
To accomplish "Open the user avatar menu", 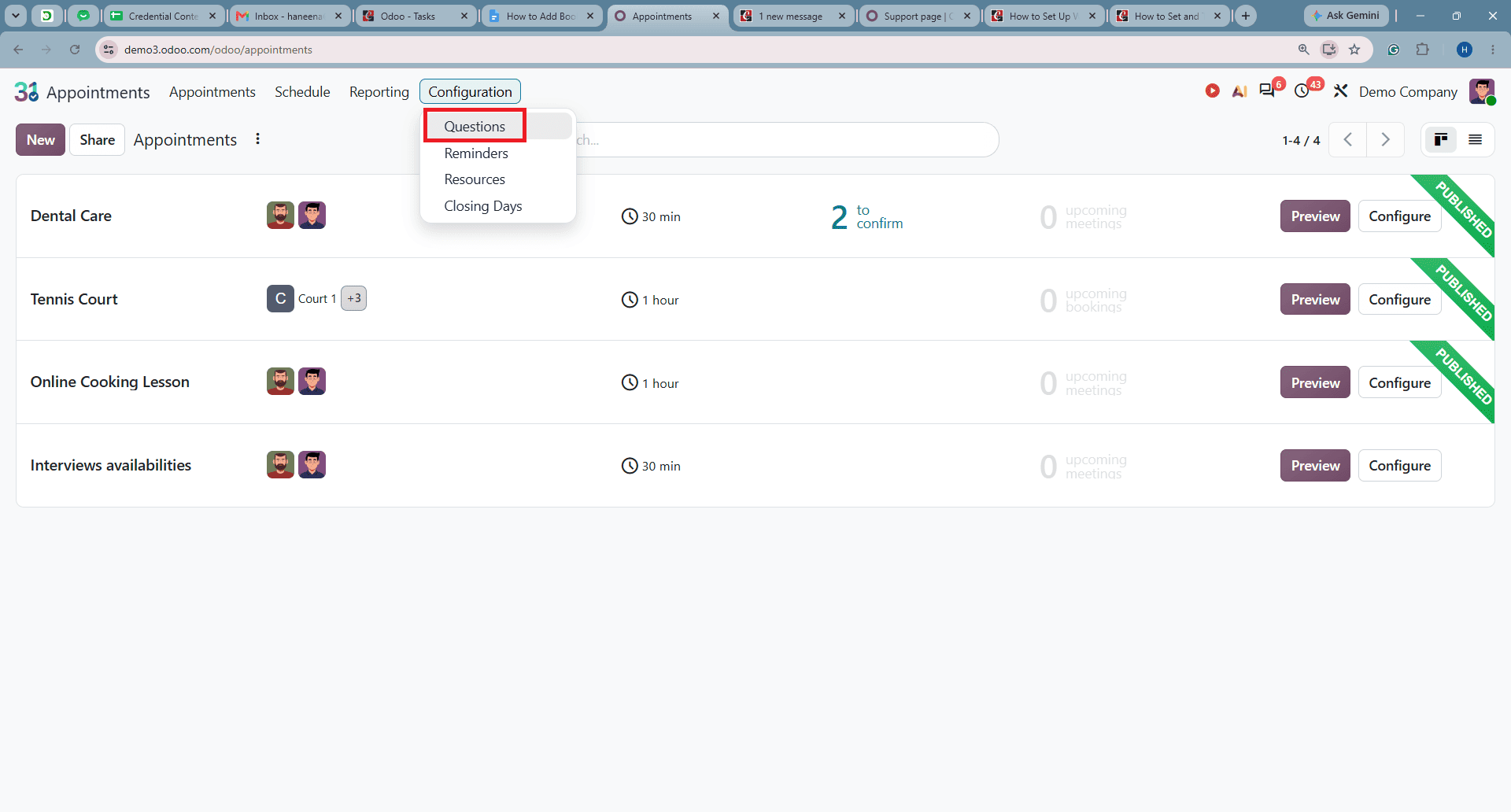I will (x=1482, y=91).
